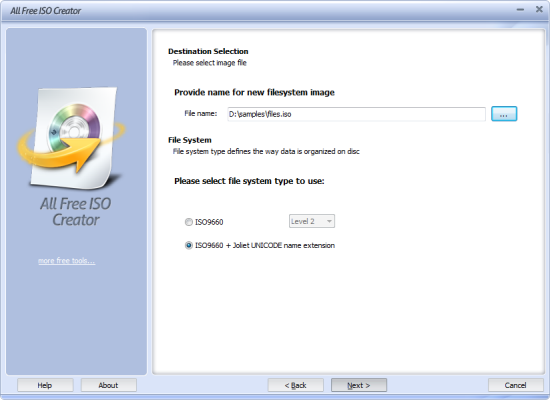The height and width of the screenshot is (400, 550).
Task: Select the ISO9660 file system option
Action: [x=188, y=222]
